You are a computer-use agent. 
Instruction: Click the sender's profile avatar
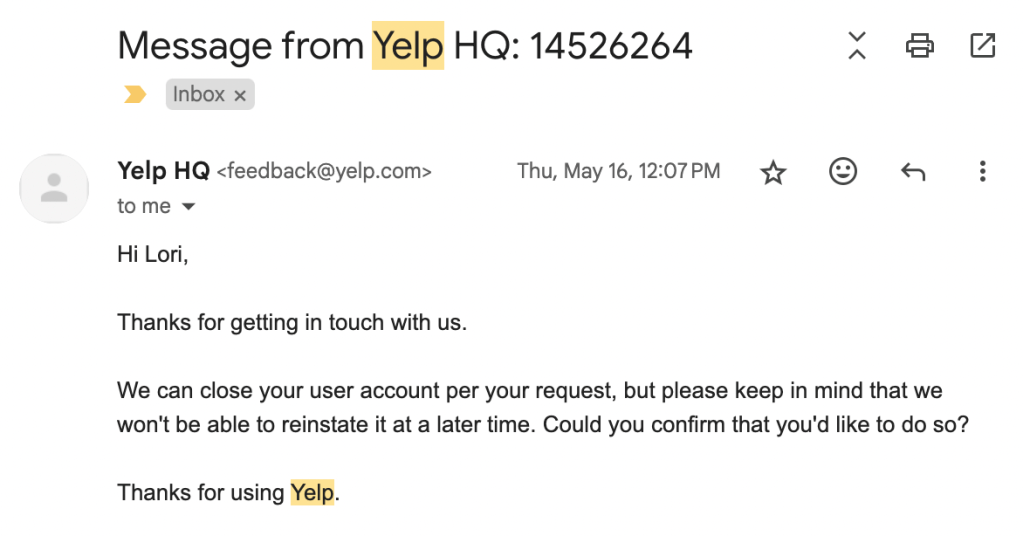[55, 188]
